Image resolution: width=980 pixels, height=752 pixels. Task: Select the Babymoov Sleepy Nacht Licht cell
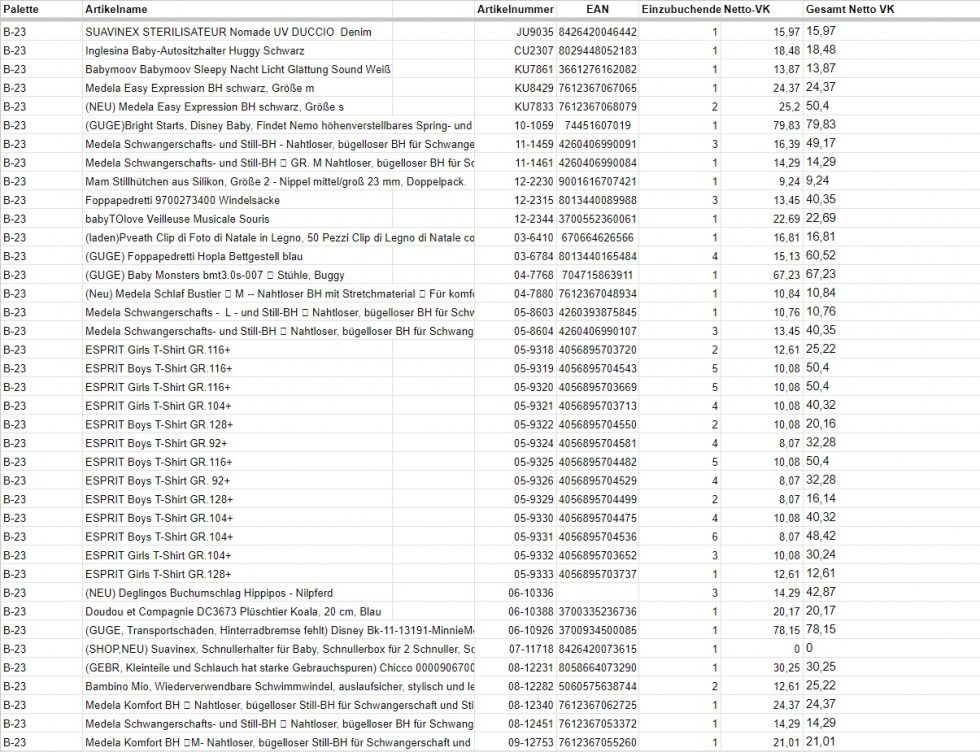pos(238,69)
